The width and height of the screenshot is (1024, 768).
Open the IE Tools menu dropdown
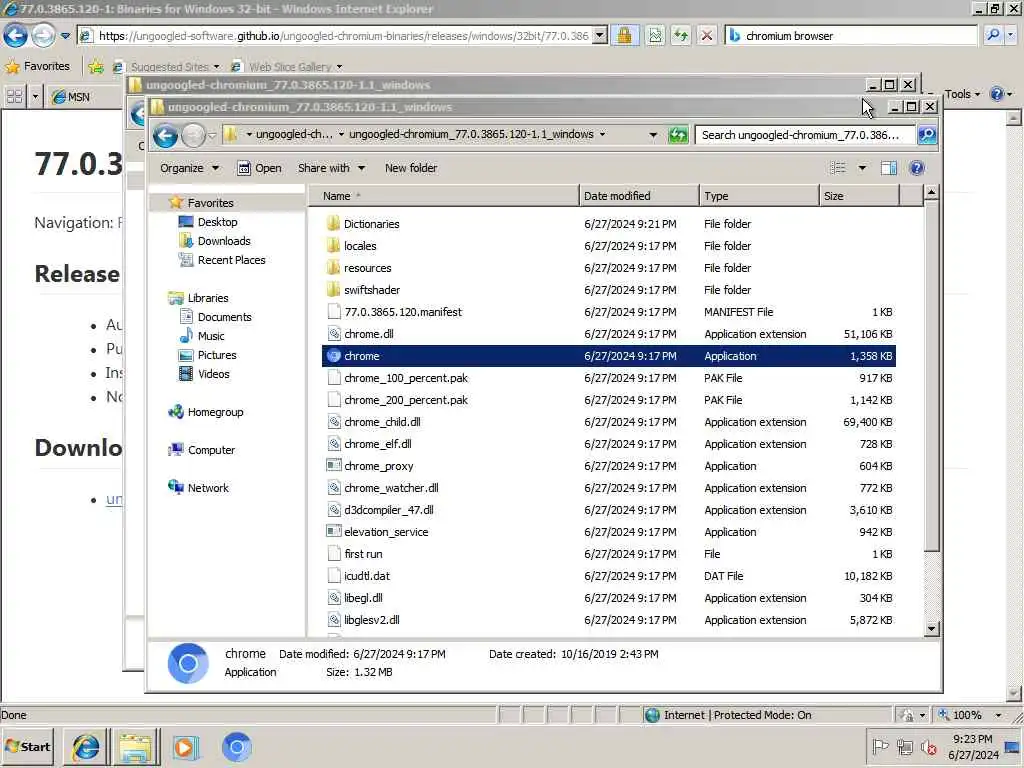tap(963, 94)
